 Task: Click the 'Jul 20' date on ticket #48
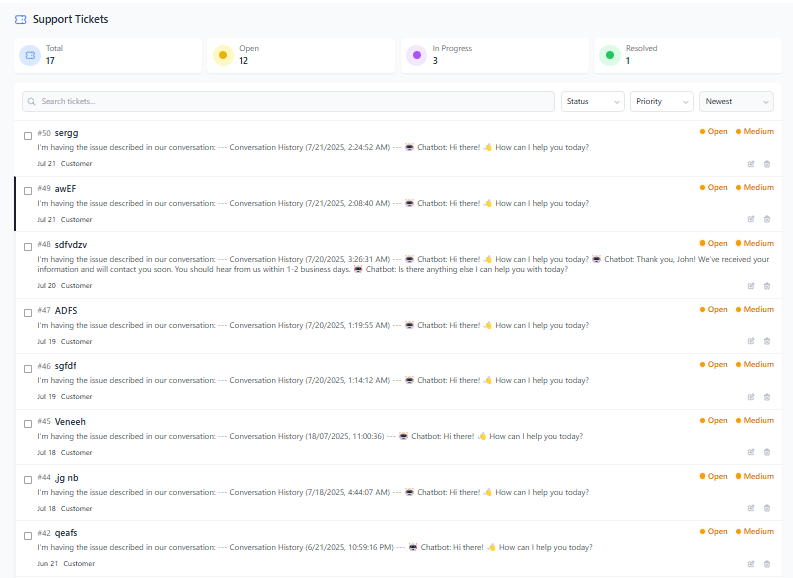[x=47, y=286]
